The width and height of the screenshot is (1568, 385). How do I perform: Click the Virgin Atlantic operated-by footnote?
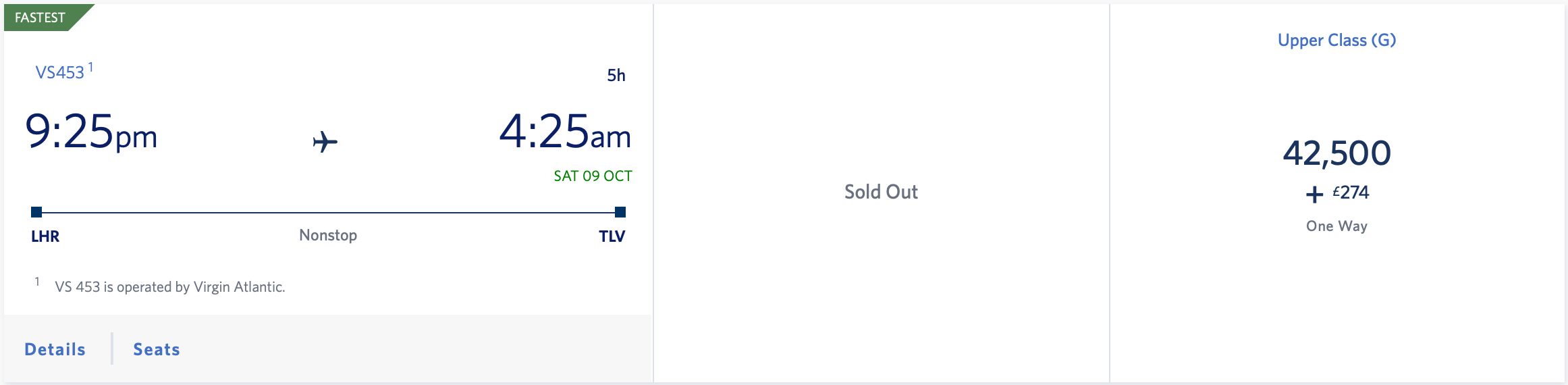170,287
